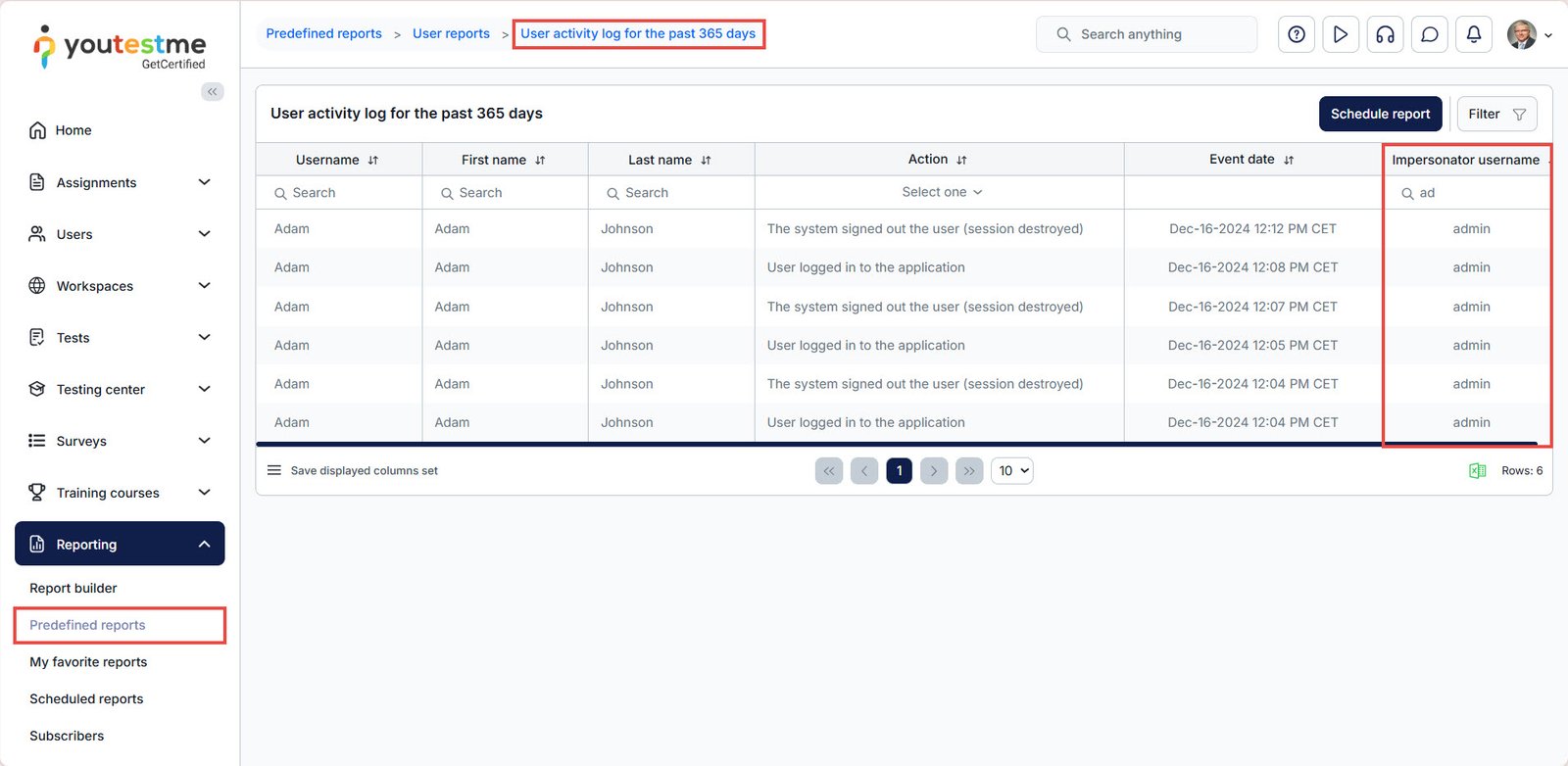Image resolution: width=1568 pixels, height=766 pixels.
Task: Click the help question mark icon
Action: (x=1296, y=34)
